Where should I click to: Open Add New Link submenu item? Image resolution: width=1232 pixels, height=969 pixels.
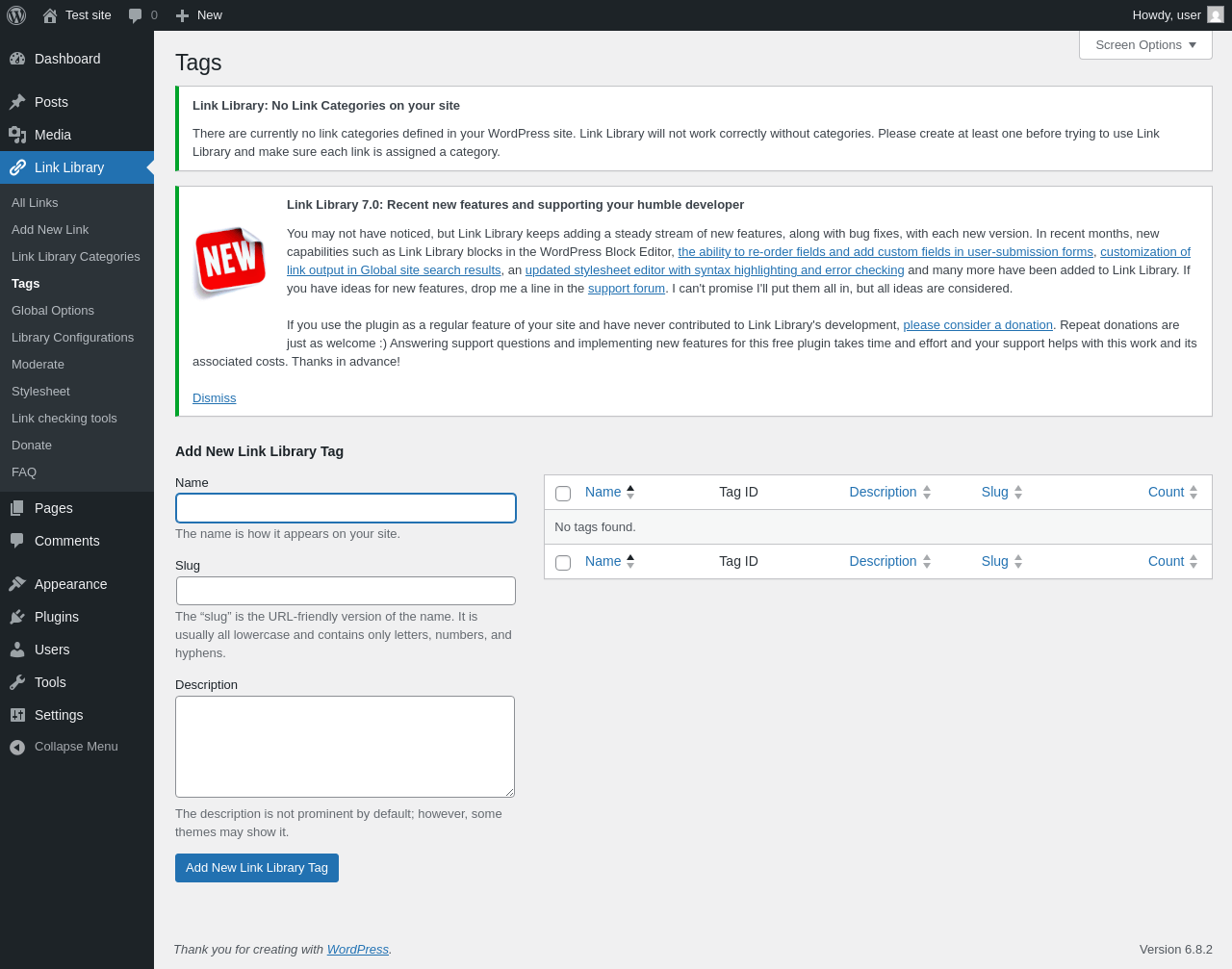point(50,230)
